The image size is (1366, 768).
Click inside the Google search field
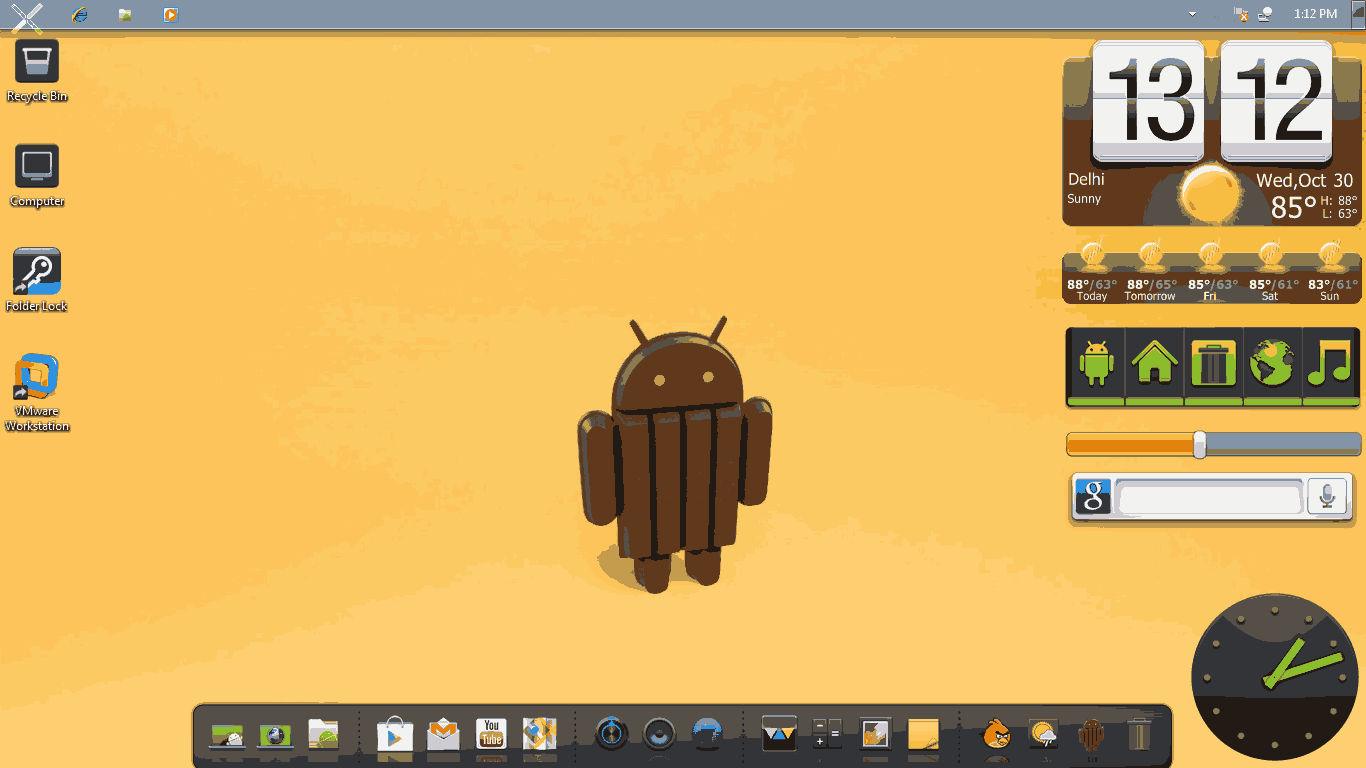(x=1208, y=497)
